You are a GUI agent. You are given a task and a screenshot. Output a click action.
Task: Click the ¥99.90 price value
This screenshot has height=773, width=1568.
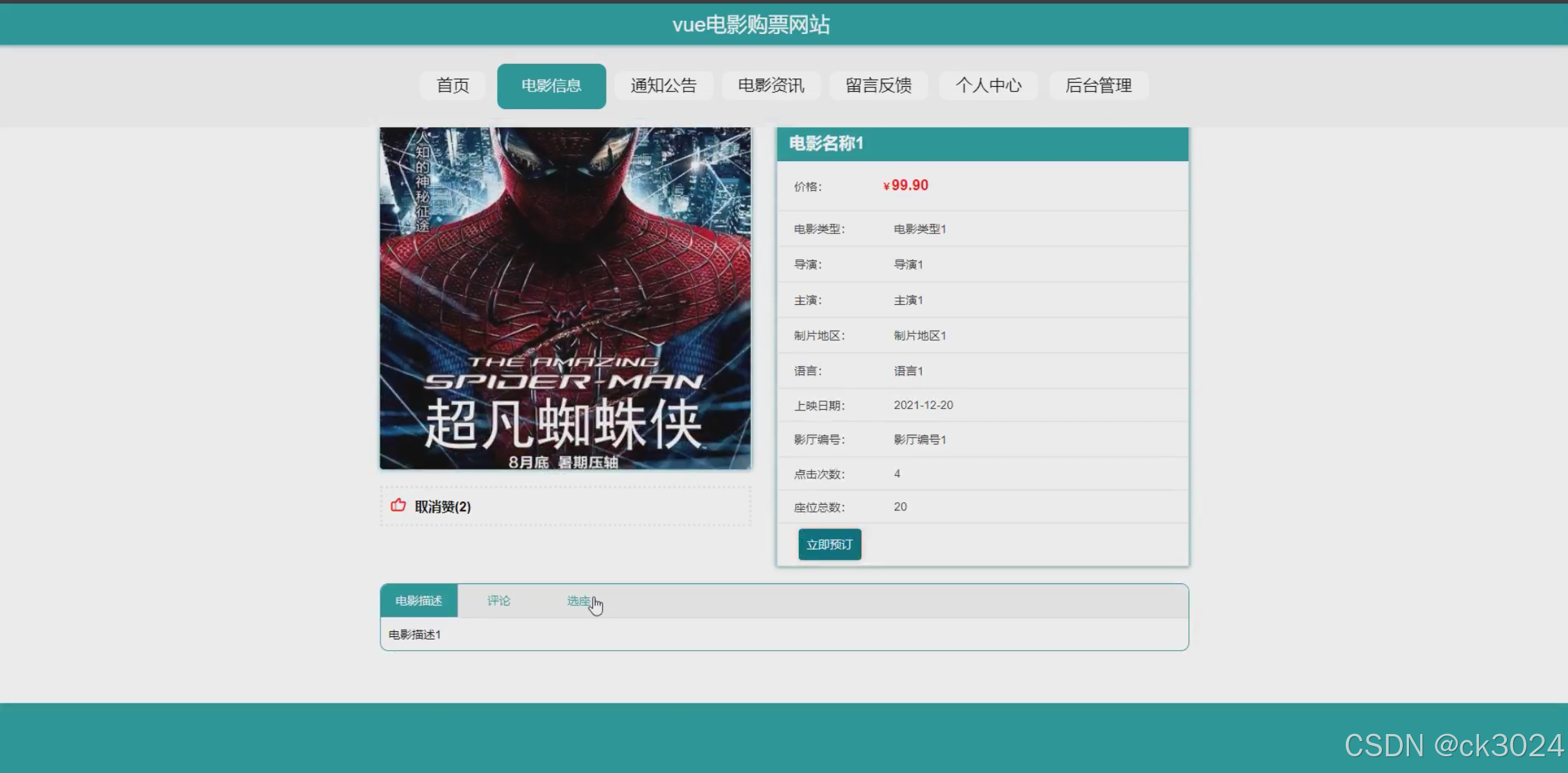(906, 185)
